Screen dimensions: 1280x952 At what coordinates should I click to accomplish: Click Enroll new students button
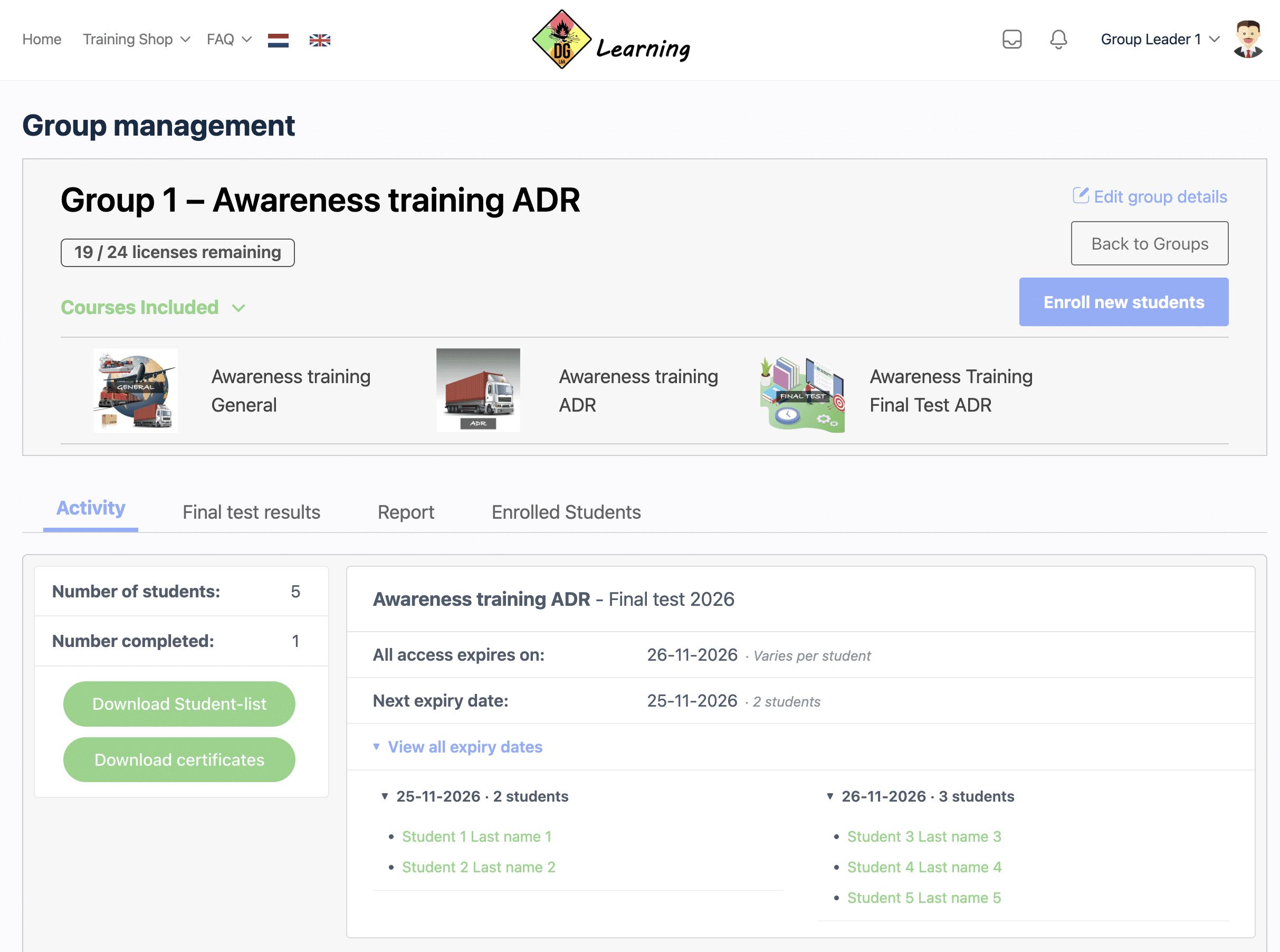pyautogui.click(x=1123, y=302)
